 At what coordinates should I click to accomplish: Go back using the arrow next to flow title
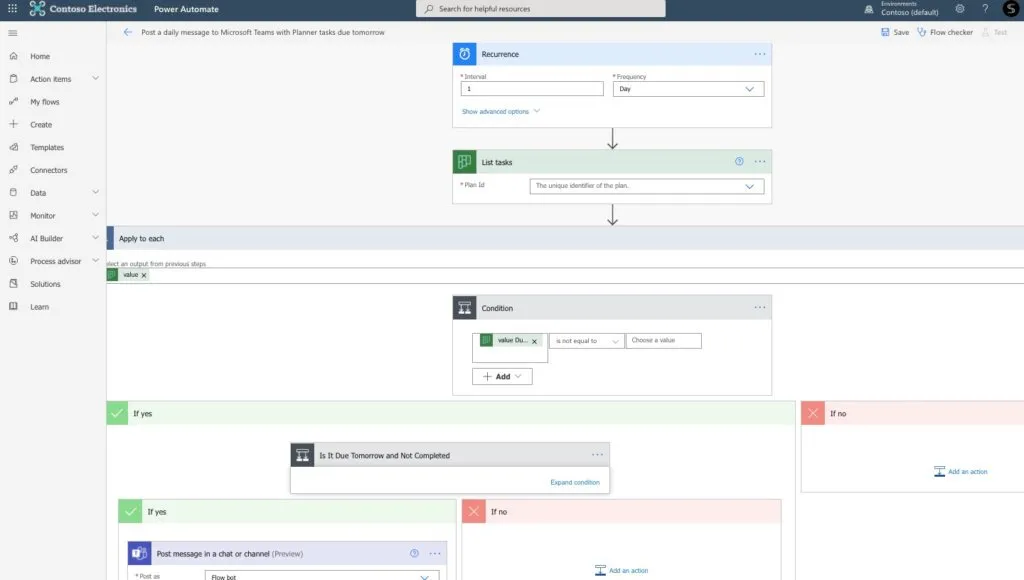127,32
